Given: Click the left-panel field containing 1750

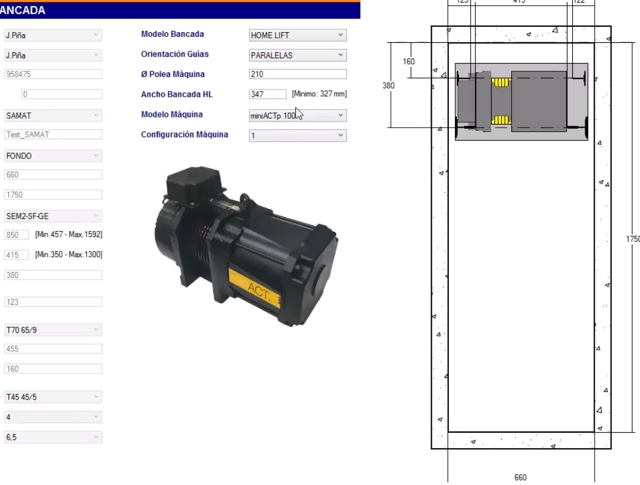Looking at the screenshot, I should click(53, 195).
